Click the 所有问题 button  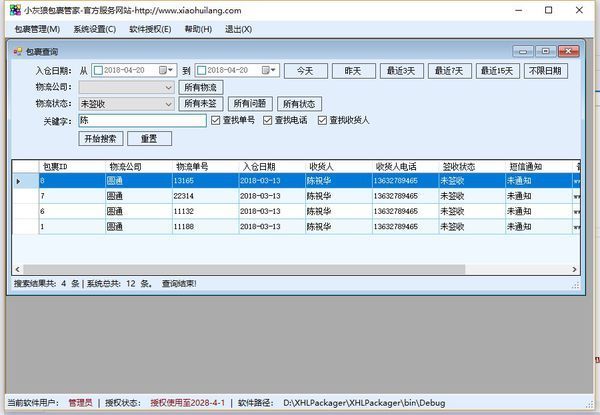click(x=250, y=104)
